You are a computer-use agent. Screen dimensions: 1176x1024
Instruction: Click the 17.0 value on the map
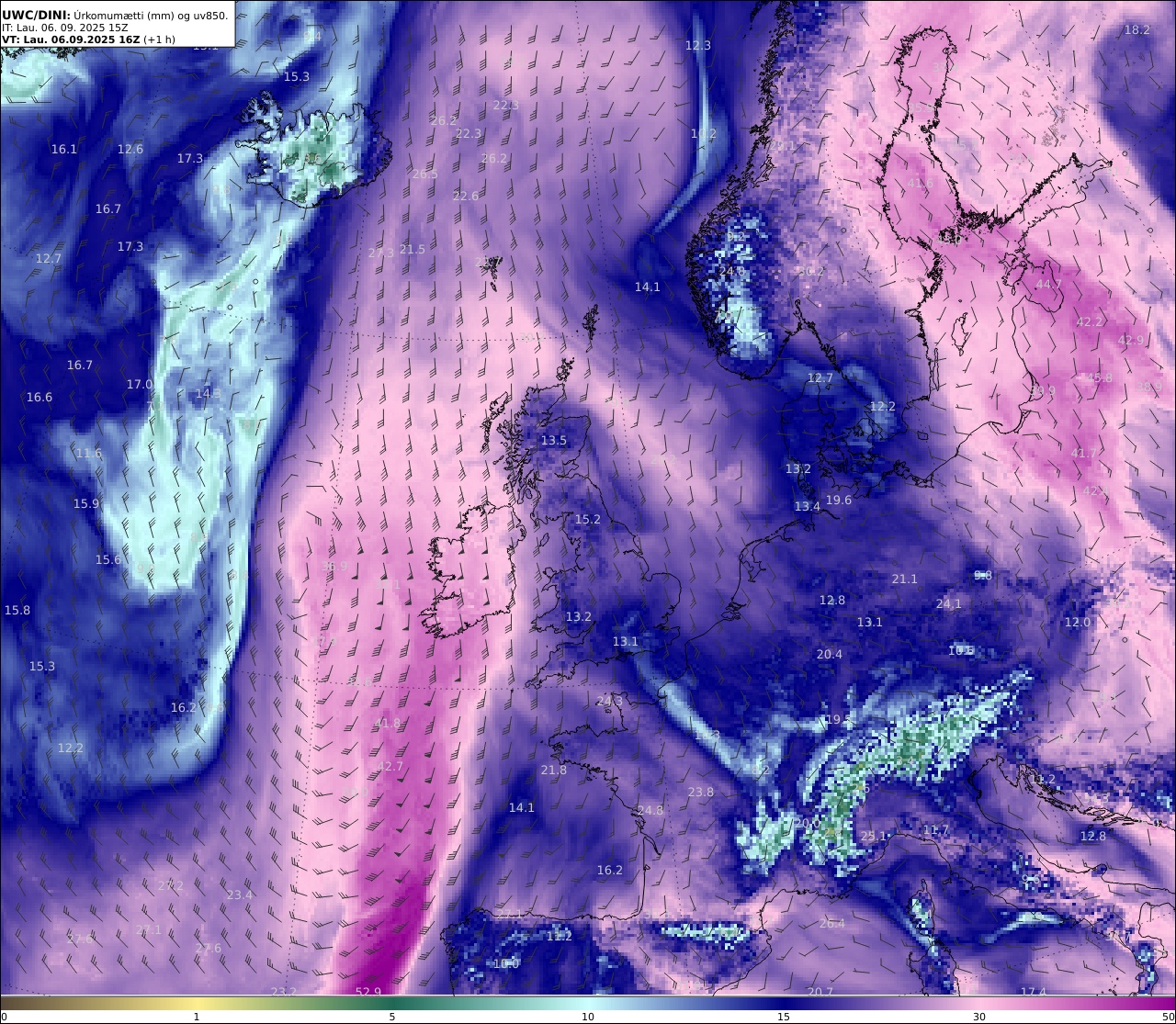(x=140, y=384)
